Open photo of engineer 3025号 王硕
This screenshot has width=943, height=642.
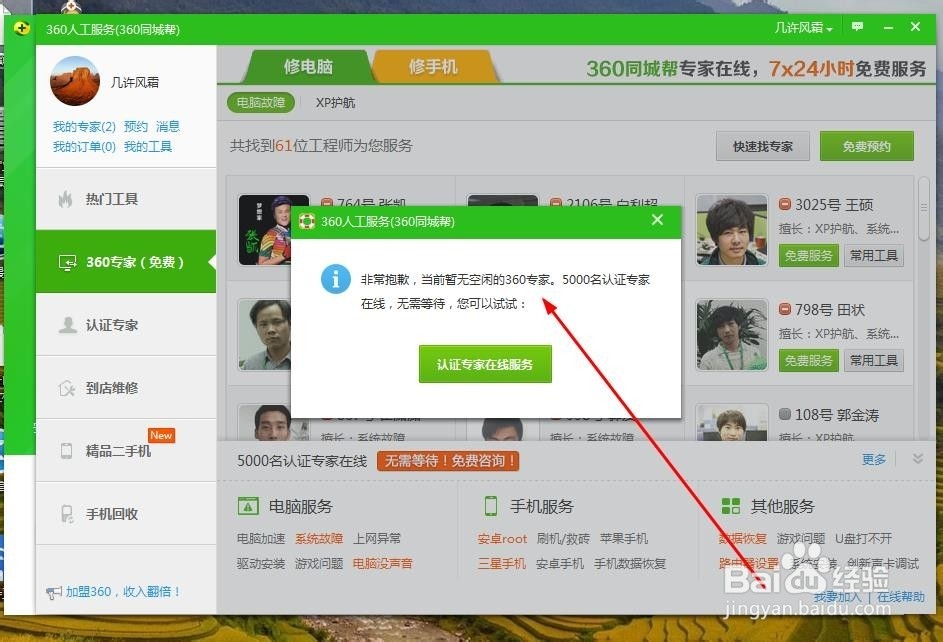(732, 230)
